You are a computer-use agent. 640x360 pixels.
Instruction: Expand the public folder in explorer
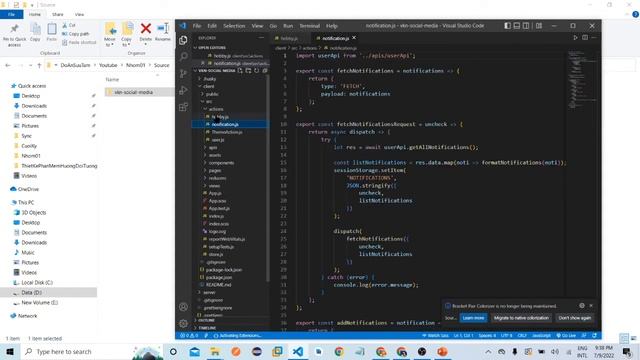tap(211, 94)
